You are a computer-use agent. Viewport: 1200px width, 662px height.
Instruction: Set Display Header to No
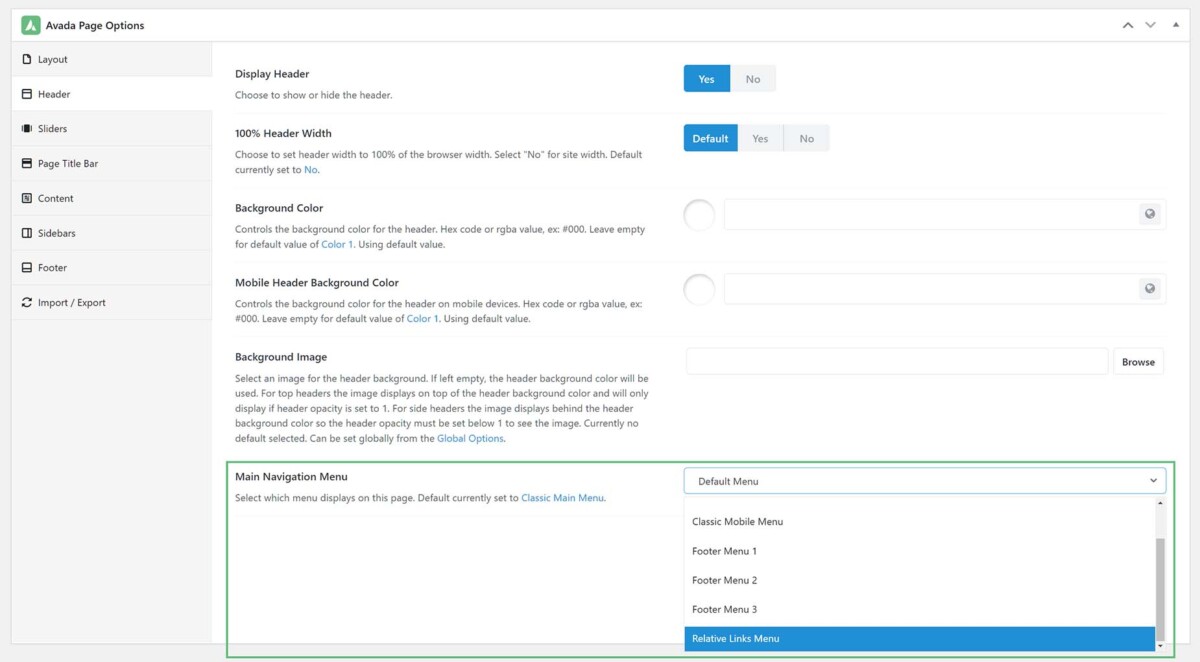(x=753, y=78)
